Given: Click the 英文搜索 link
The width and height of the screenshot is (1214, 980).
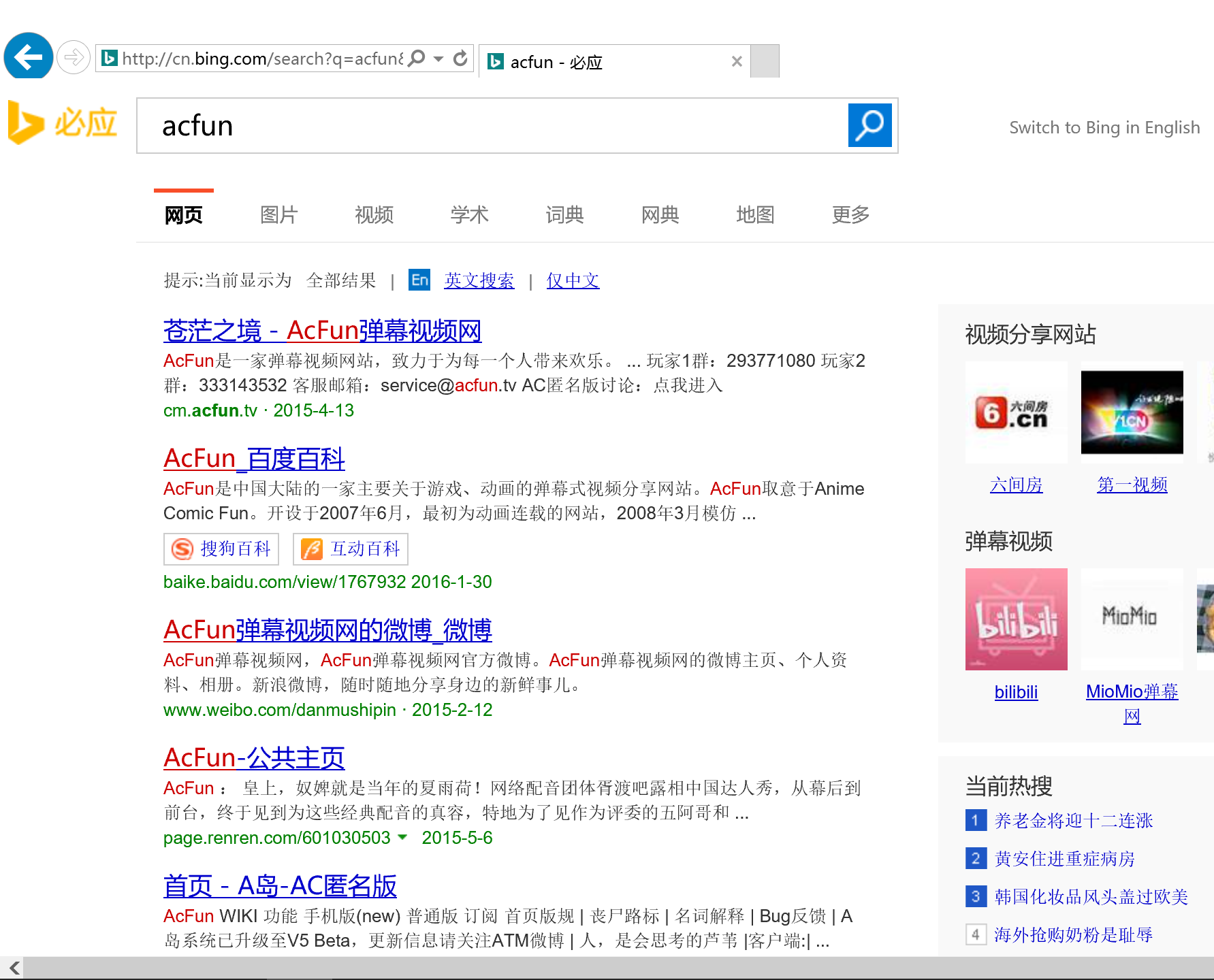Looking at the screenshot, I should click(x=479, y=280).
